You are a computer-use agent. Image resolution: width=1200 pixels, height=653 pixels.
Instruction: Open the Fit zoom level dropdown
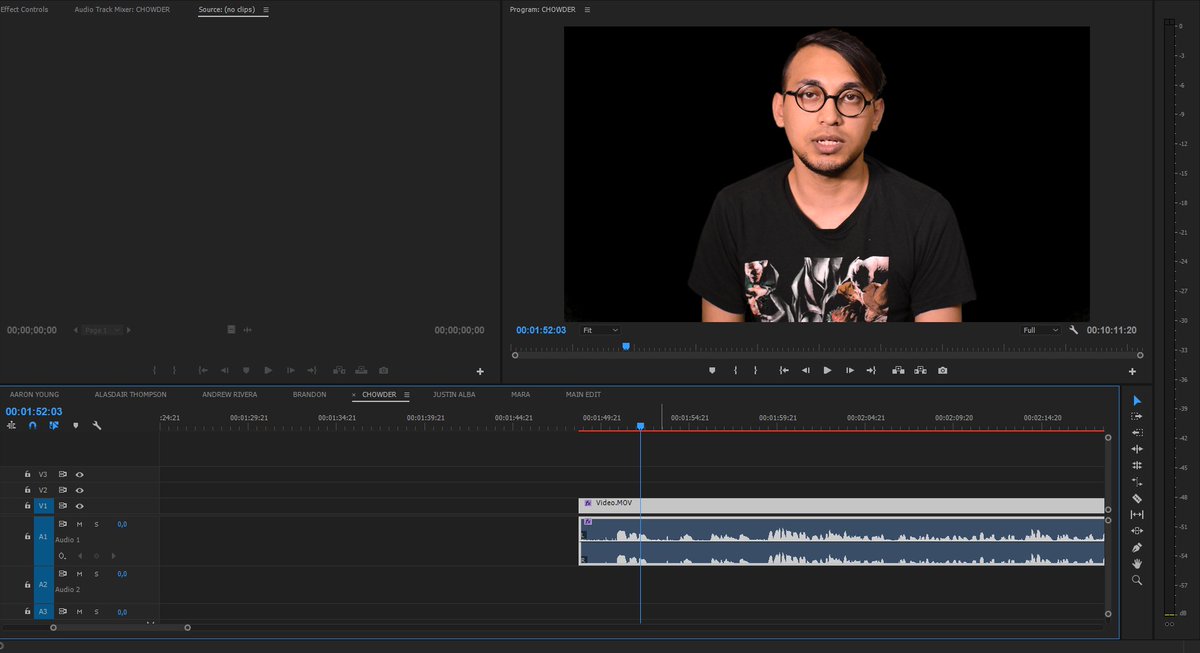point(599,330)
